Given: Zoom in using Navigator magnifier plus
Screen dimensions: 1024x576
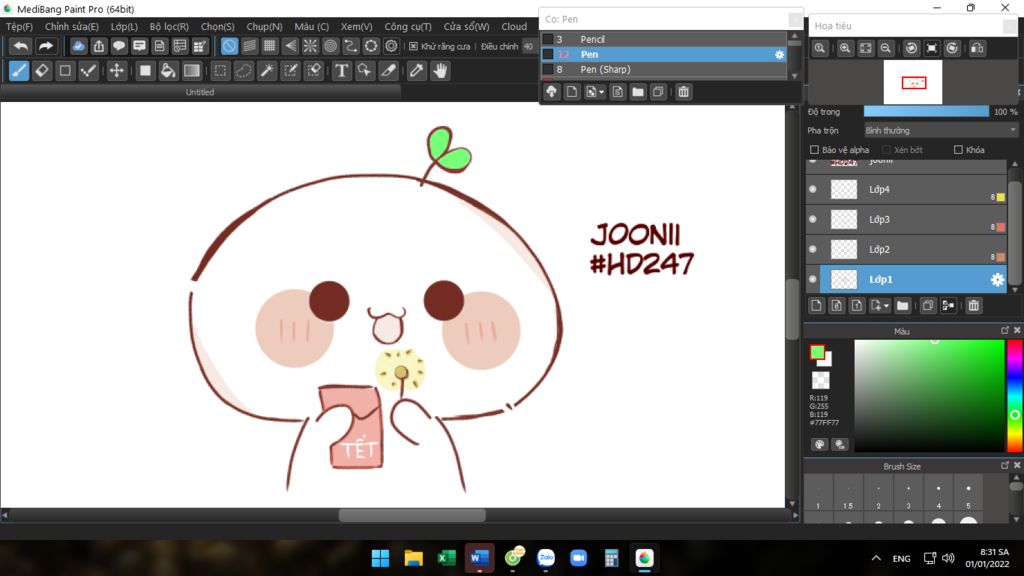Looking at the screenshot, I should coord(845,48).
